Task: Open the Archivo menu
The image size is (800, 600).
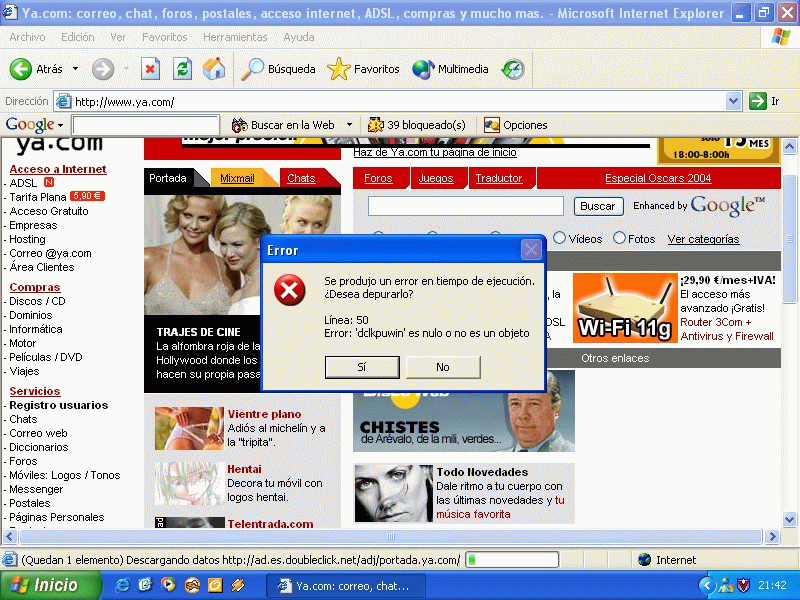Action: 27,37
